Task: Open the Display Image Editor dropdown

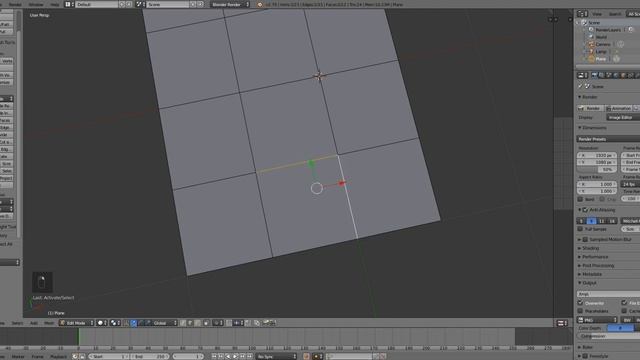Action: pyautogui.click(x=623, y=118)
